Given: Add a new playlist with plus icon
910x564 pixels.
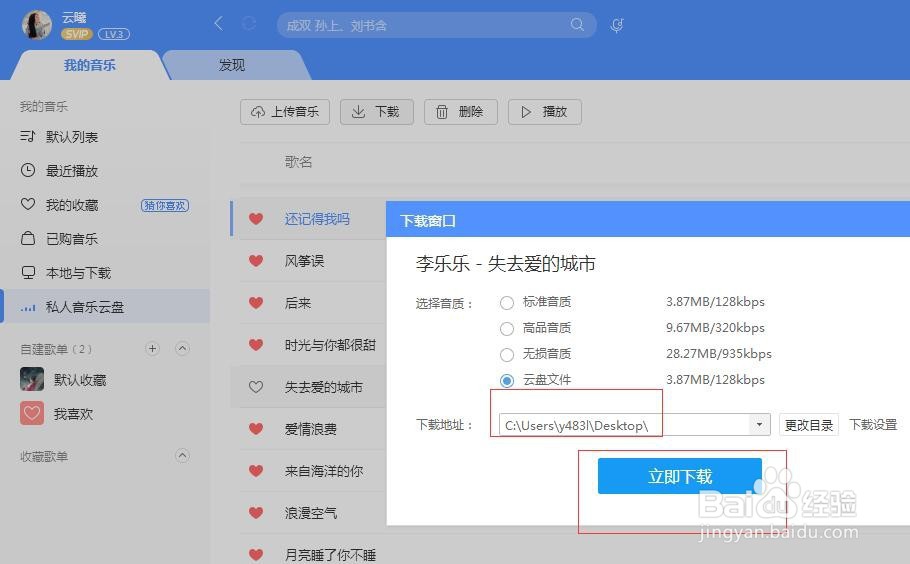Looking at the screenshot, I should coord(152,349).
